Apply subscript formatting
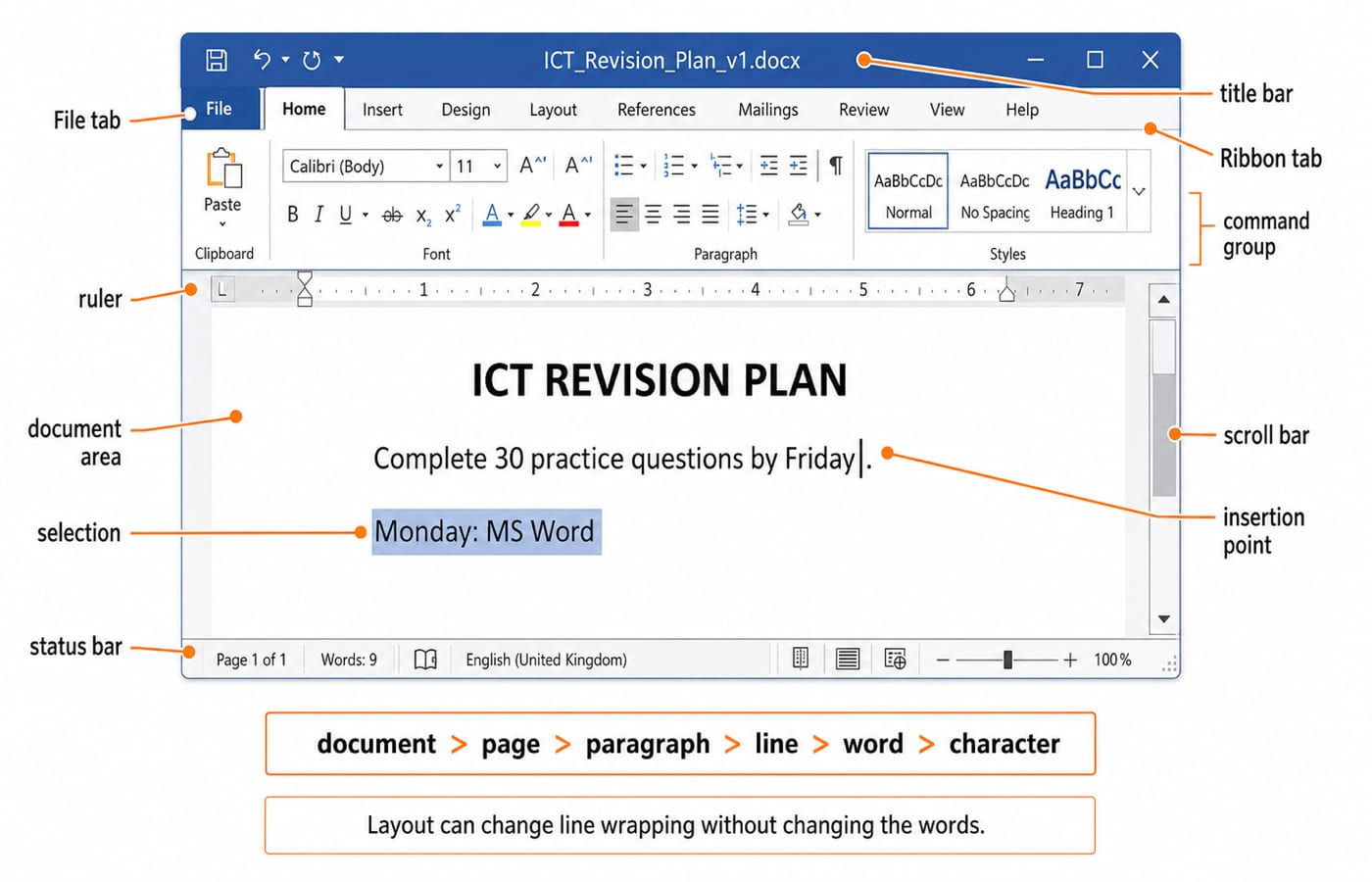Viewport: 1372px width, 882px height. [x=423, y=216]
